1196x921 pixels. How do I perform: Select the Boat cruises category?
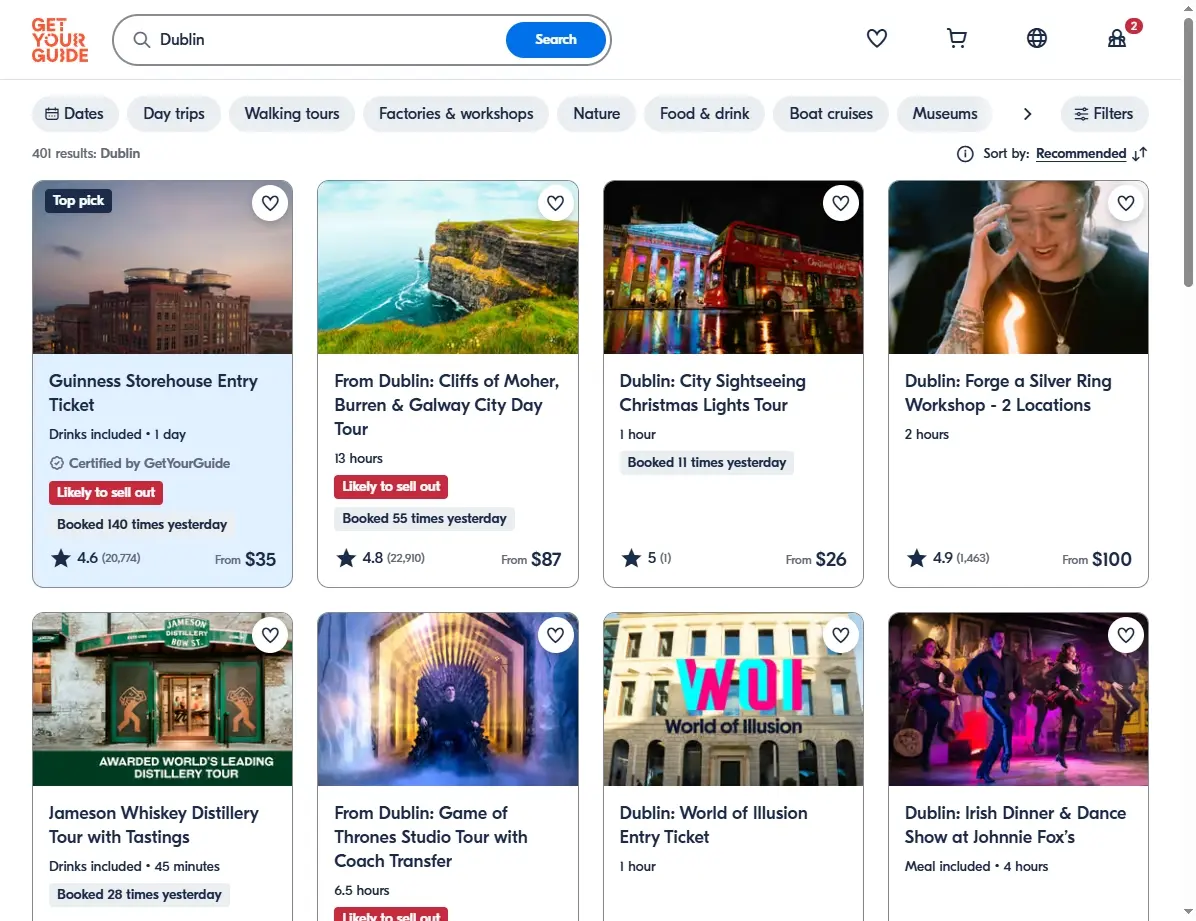point(831,114)
